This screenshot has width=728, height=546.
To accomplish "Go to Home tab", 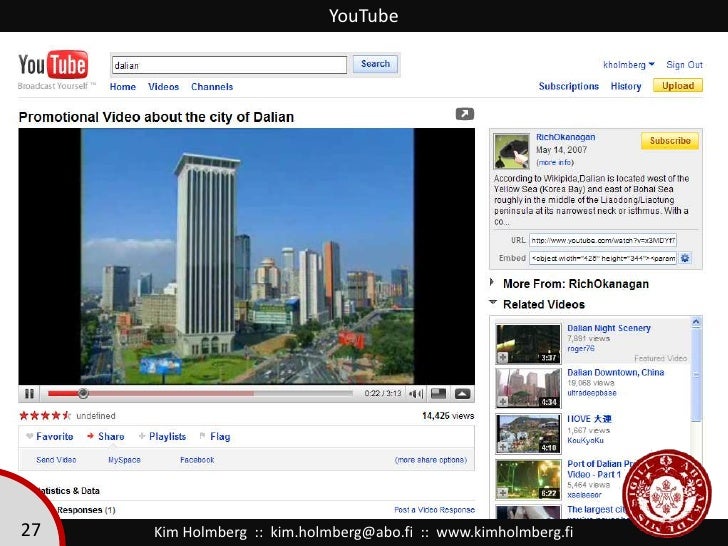I will 123,87.
